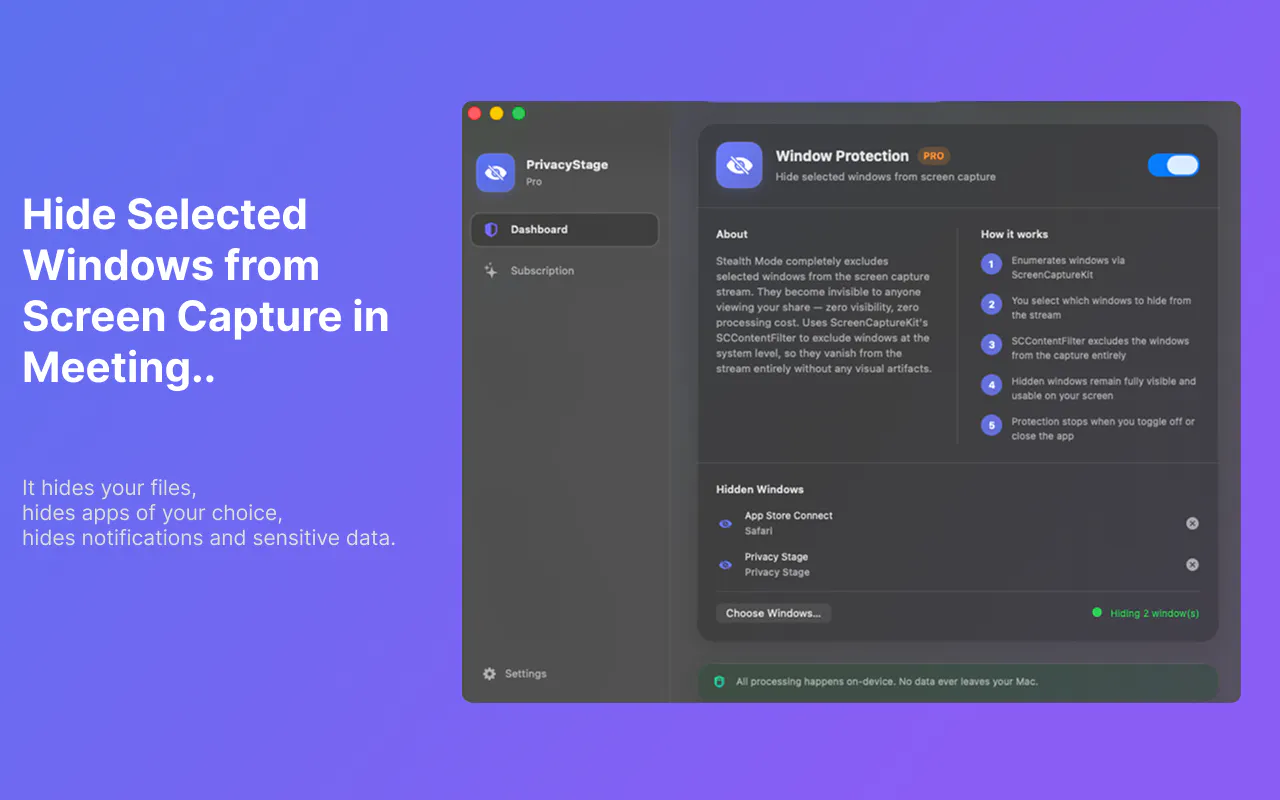The height and width of the screenshot is (800, 1280).
Task: Click step 4 circle in How it works
Action: (x=991, y=385)
